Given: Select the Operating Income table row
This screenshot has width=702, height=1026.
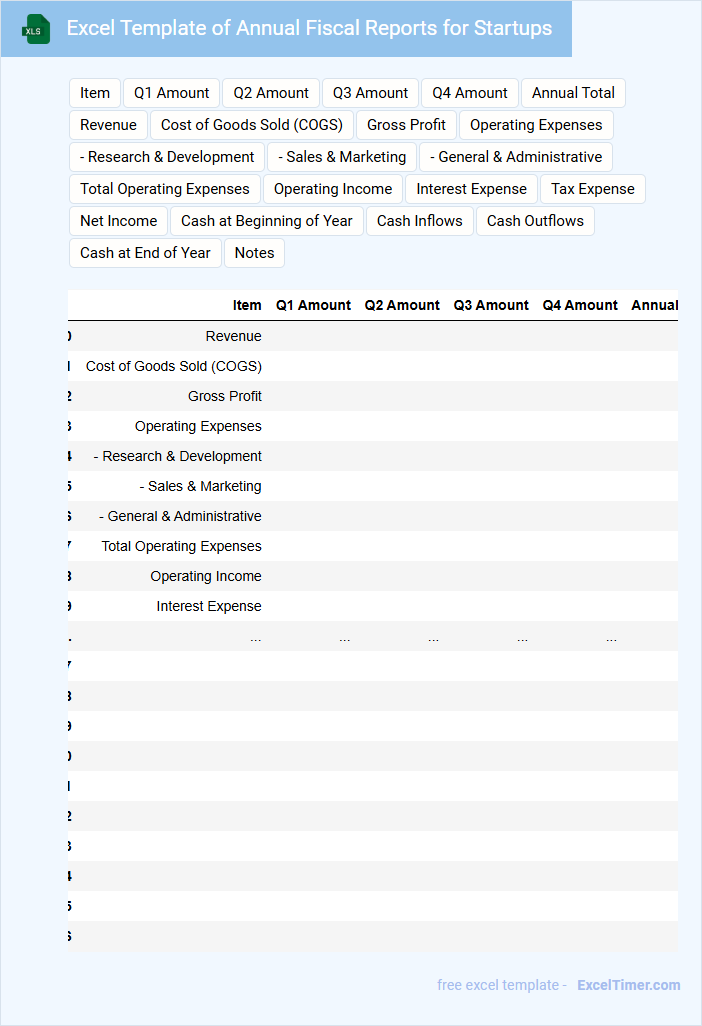Looking at the screenshot, I should [373, 577].
